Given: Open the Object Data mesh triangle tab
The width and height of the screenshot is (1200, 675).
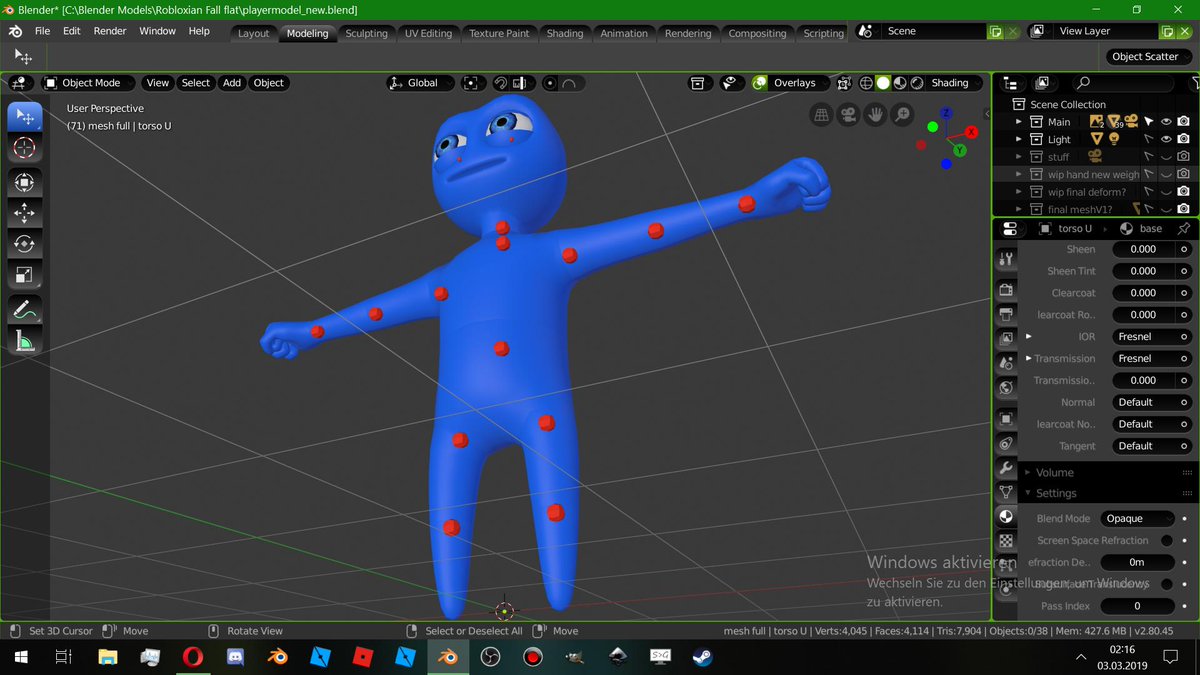Looking at the screenshot, I should point(1006,491).
